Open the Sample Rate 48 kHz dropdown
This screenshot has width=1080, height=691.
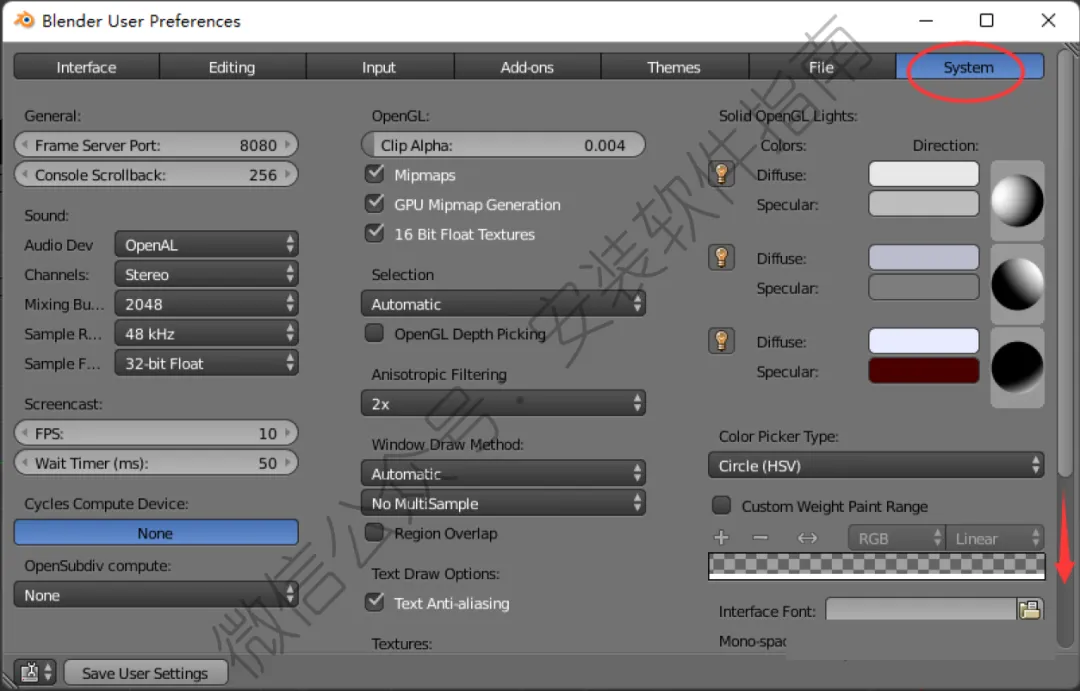coord(206,333)
